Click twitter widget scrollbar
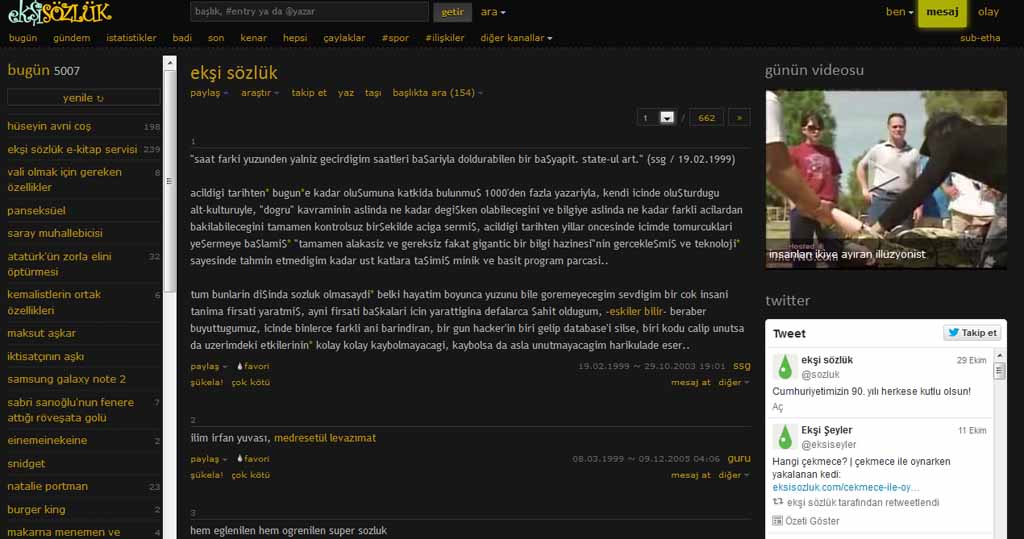The image size is (1024, 539). tap(999, 371)
